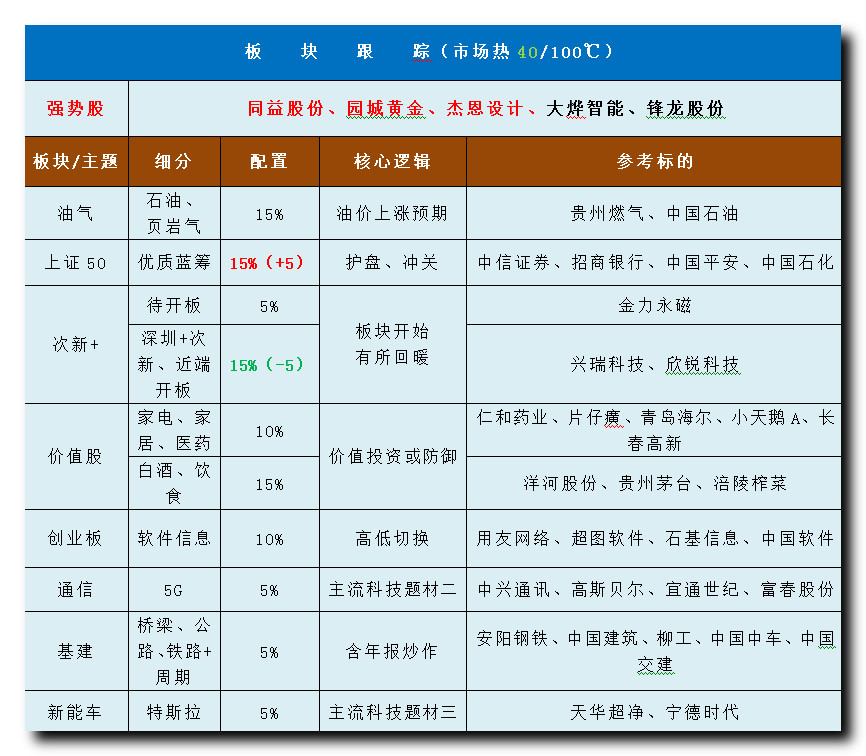The width and height of the screenshot is (866, 756).
Task: Select the "软件信息" subdivision cell
Action: click(174, 538)
